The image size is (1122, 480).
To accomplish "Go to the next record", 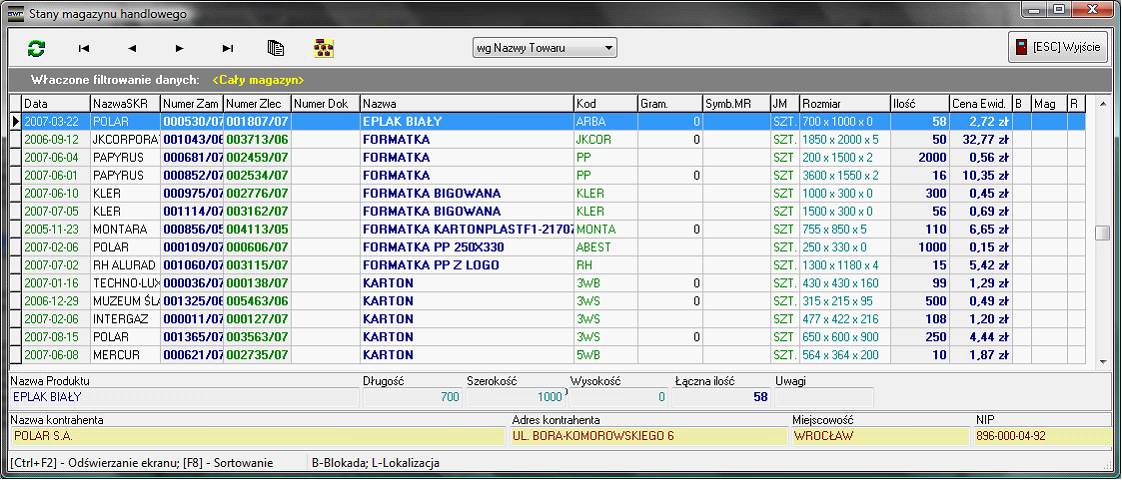I will coord(180,48).
